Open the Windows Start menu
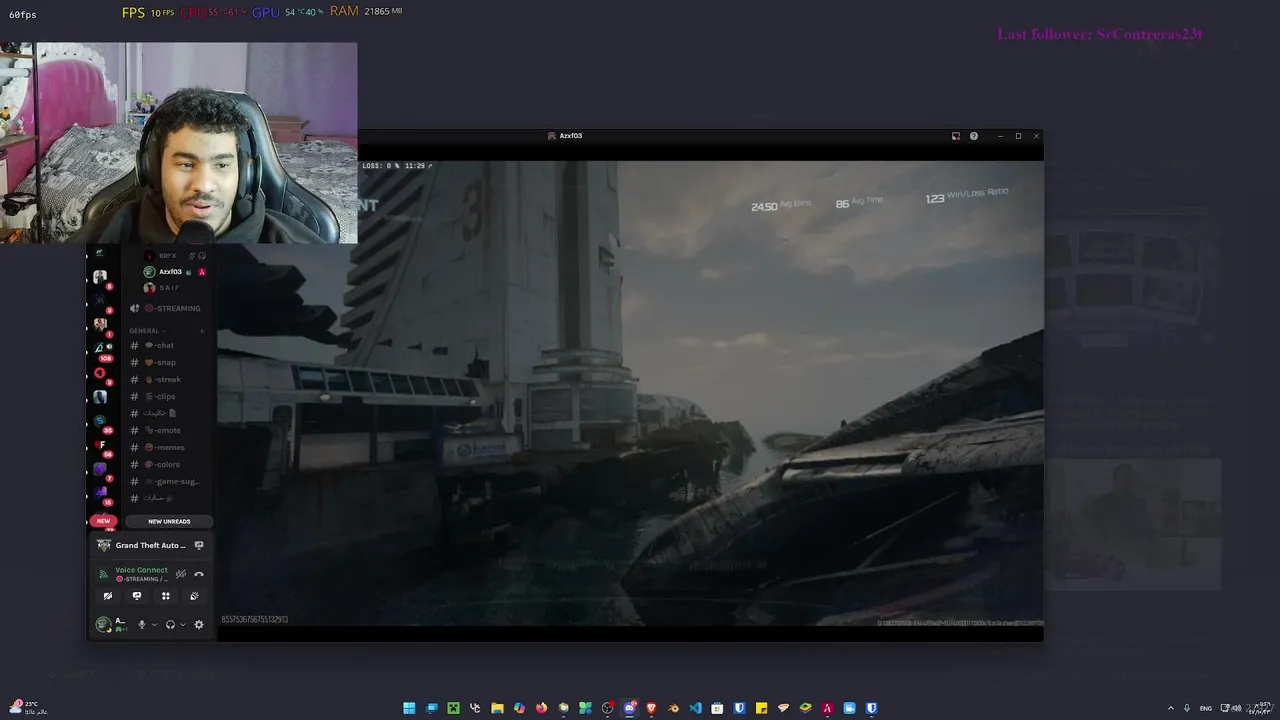1280x720 pixels. coord(409,708)
